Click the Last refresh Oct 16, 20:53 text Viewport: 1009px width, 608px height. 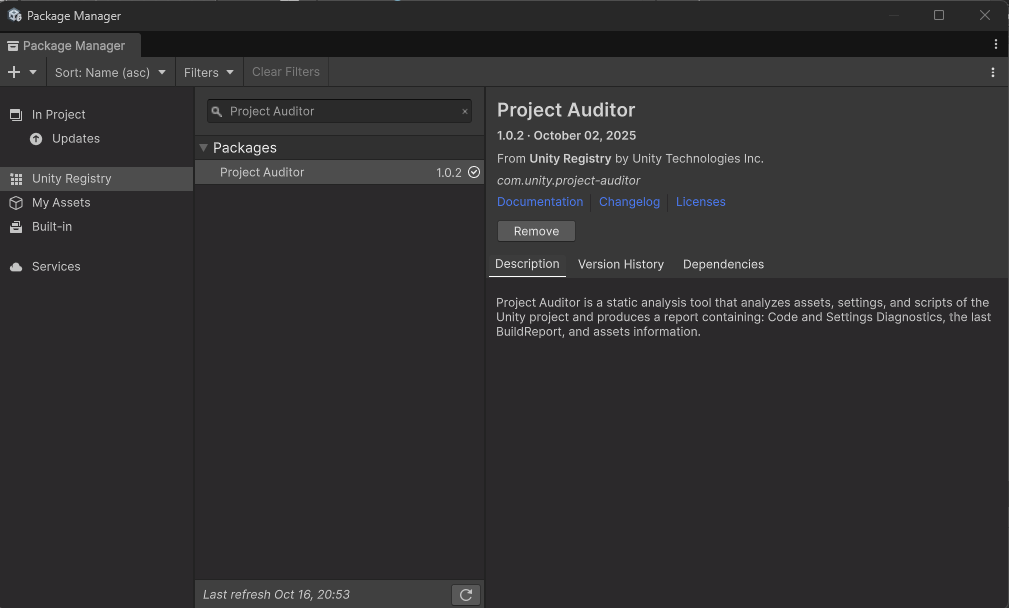276,594
